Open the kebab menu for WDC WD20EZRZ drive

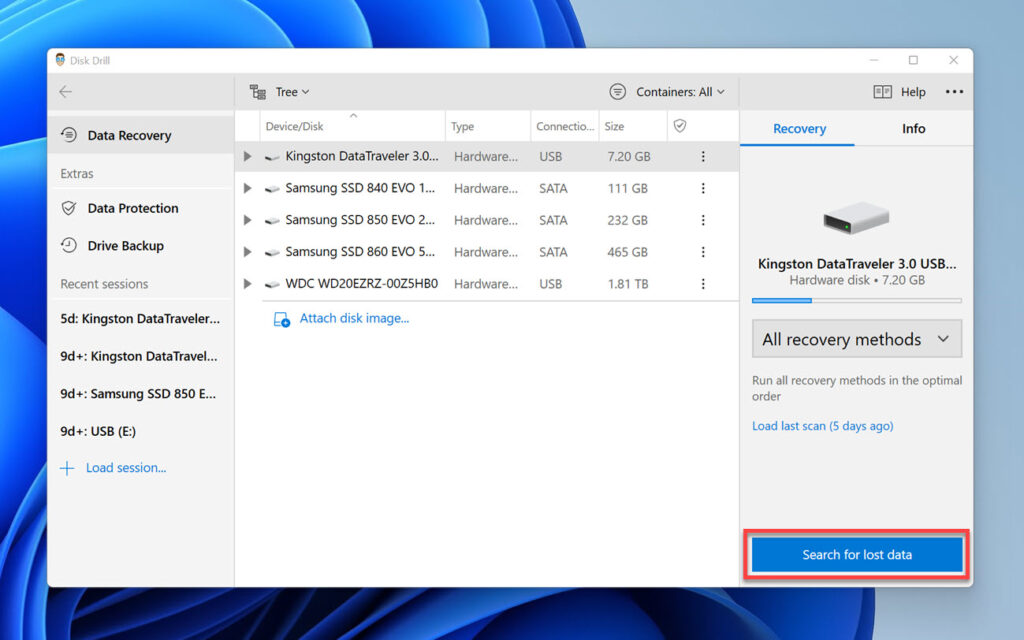703,284
